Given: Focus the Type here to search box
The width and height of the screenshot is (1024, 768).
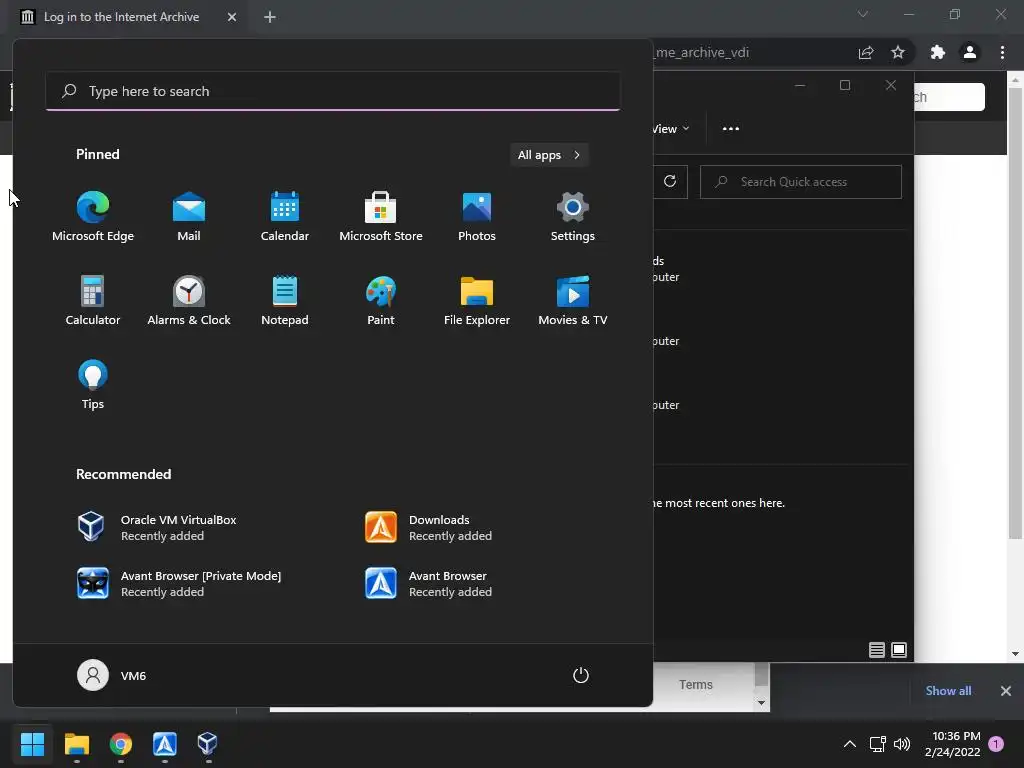Looking at the screenshot, I should (333, 91).
